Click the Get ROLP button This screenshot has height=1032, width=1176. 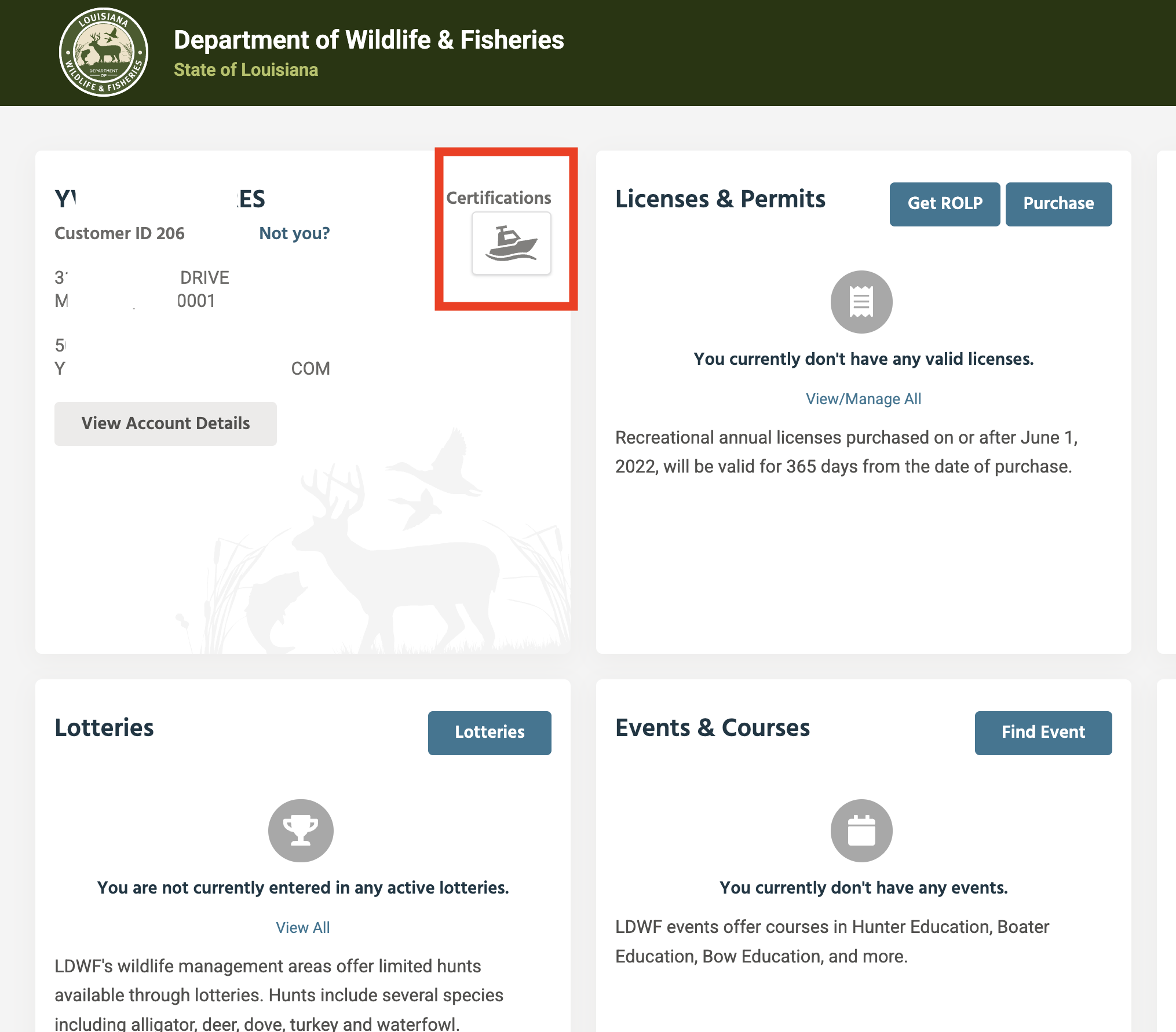(945, 204)
